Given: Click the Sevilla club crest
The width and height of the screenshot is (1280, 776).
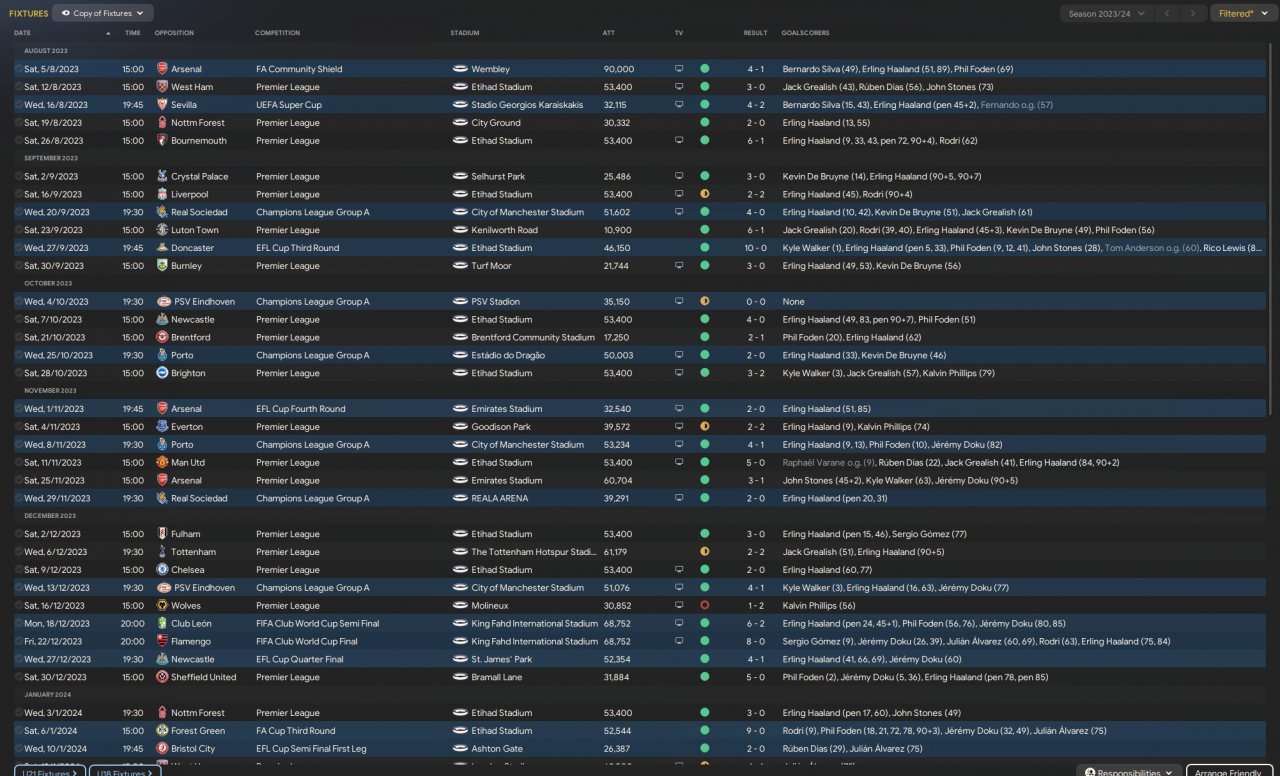Looking at the screenshot, I should click(162, 105).
